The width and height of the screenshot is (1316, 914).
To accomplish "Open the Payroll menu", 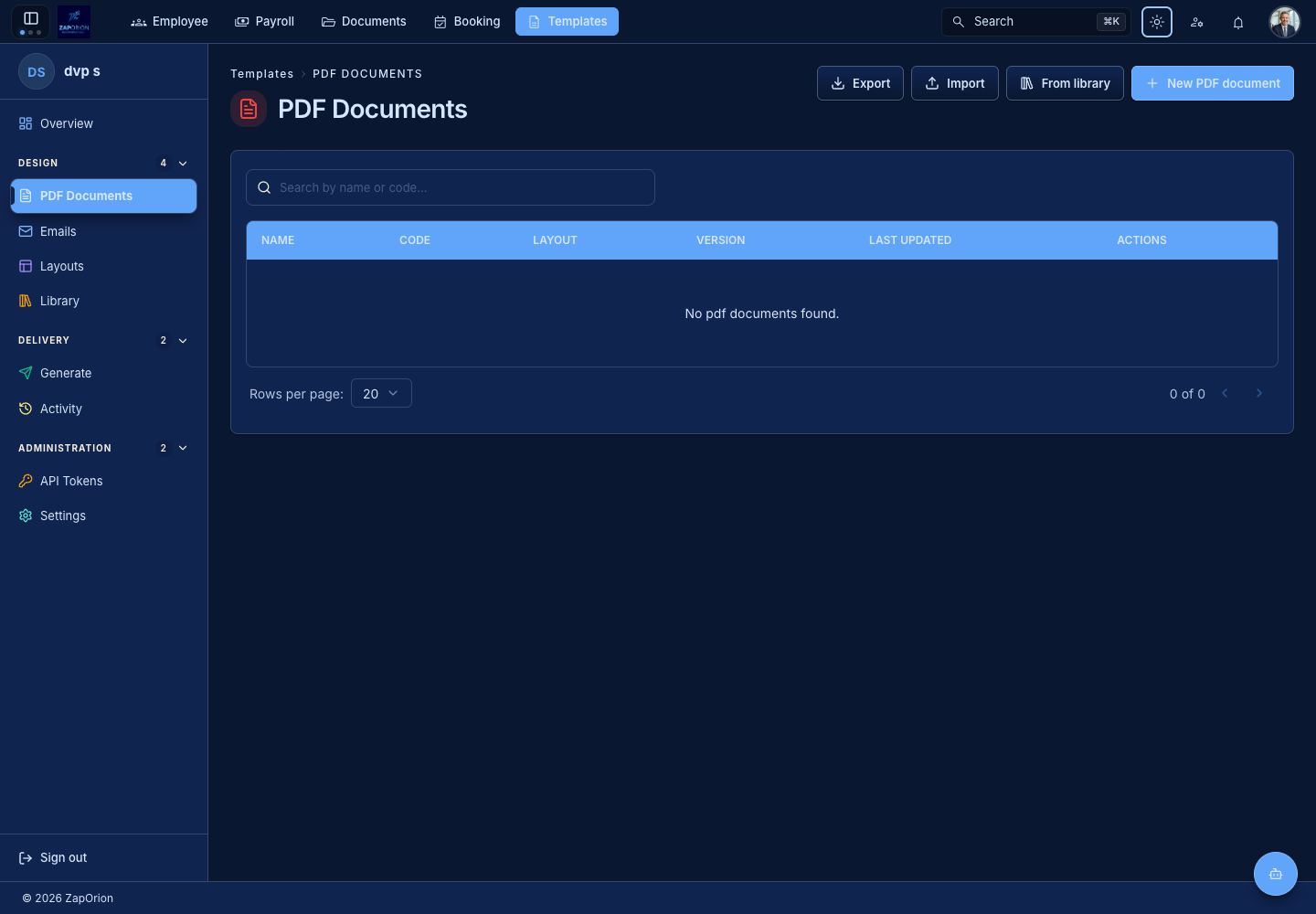I will point(265,21).
